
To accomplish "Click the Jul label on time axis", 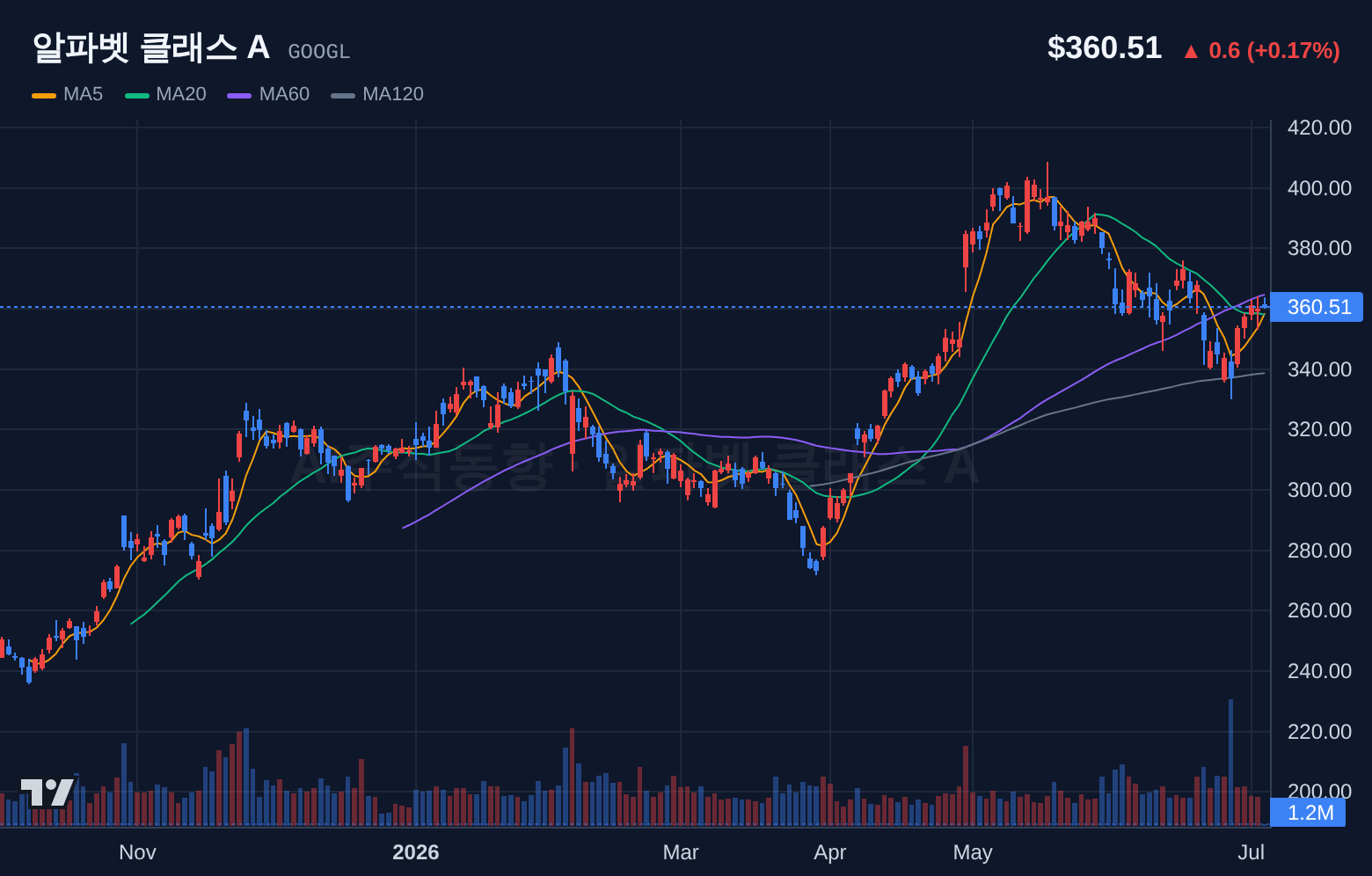I will click(1252, 852).
